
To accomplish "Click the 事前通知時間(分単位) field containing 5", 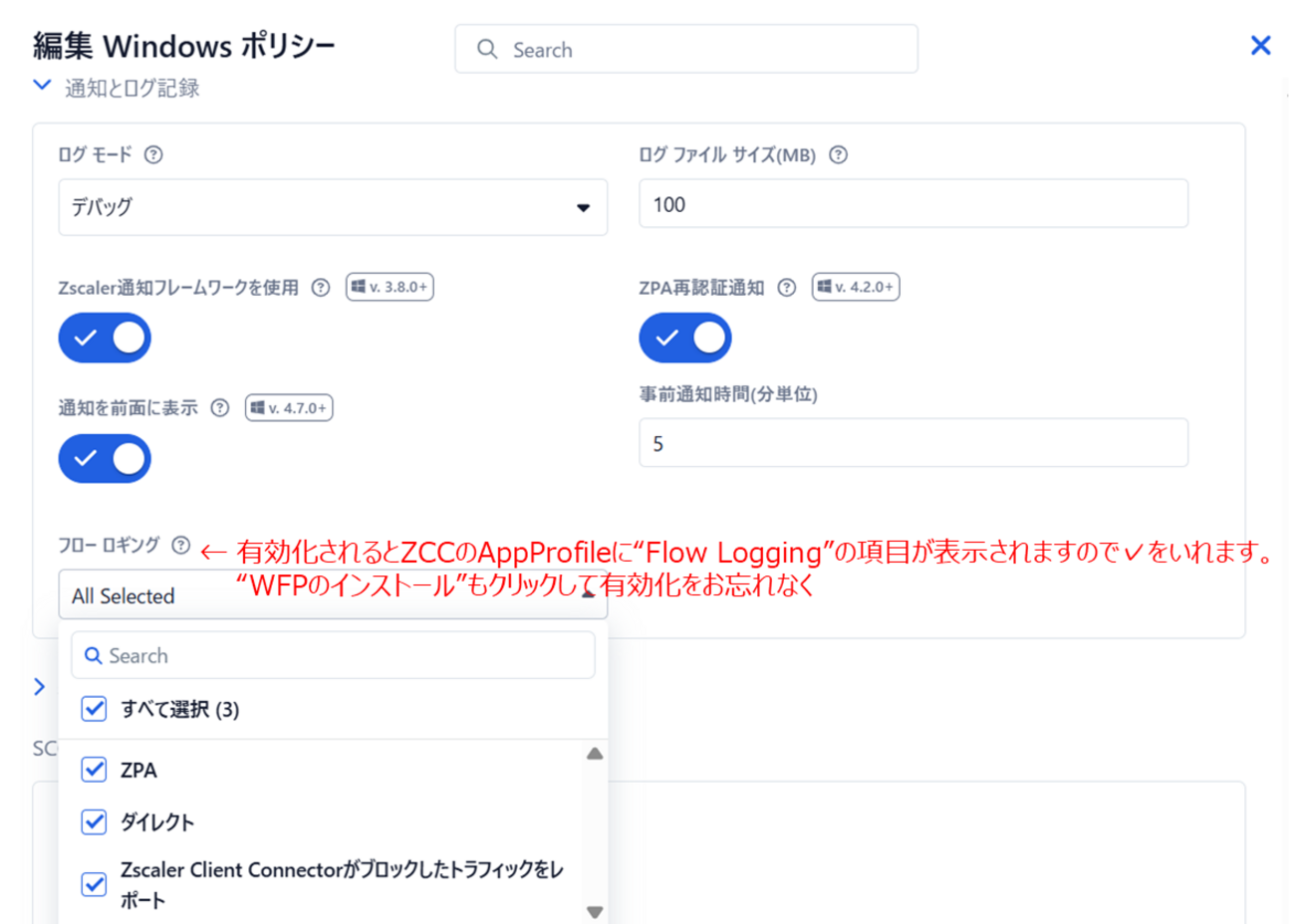I will [913, 443].
